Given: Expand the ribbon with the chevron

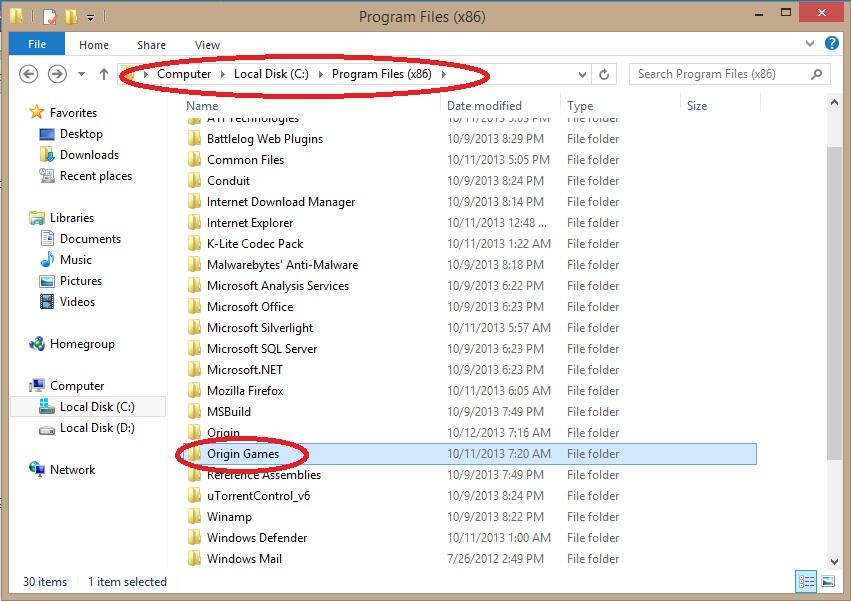Looking at the screenshot, I should 810,45.
